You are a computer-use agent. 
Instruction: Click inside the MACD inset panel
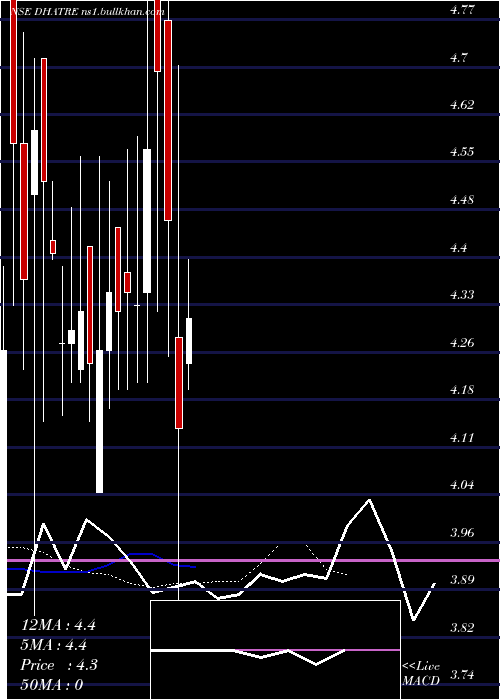click(x=275, y=650)
